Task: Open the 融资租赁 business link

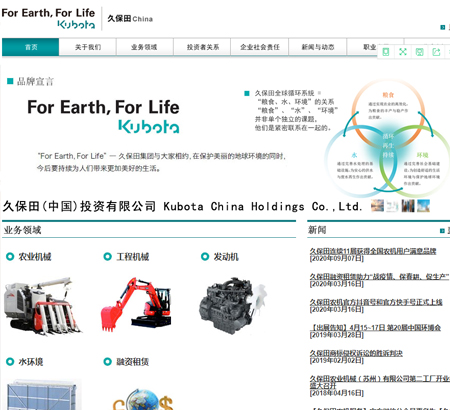Action: (x=133, y=362)
